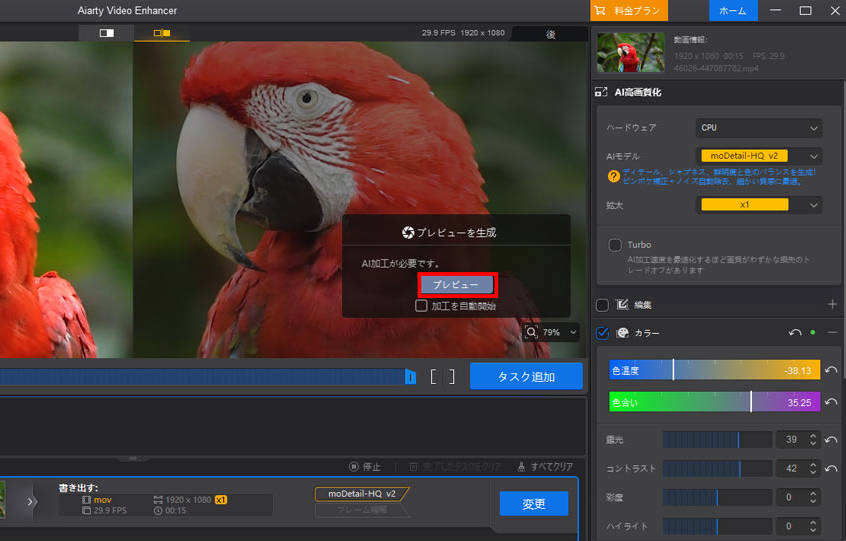Toggle the 編集 section checkbox
Viewport: 846px width, 541px height.
click(602, 305)
